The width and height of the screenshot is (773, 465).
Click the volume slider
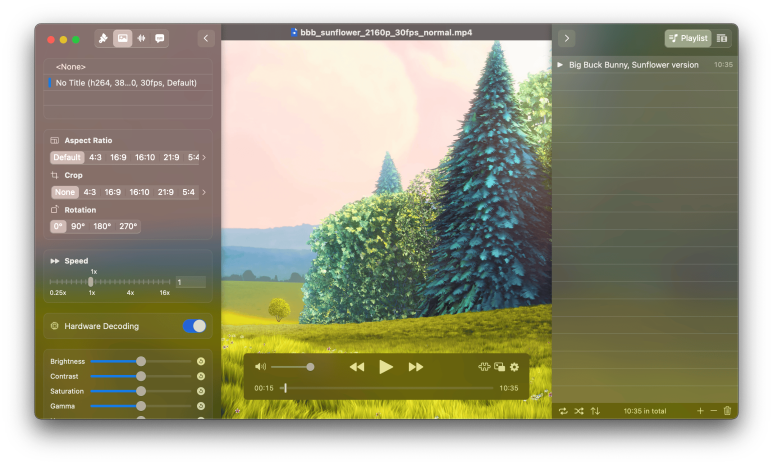tap(292, 367)
